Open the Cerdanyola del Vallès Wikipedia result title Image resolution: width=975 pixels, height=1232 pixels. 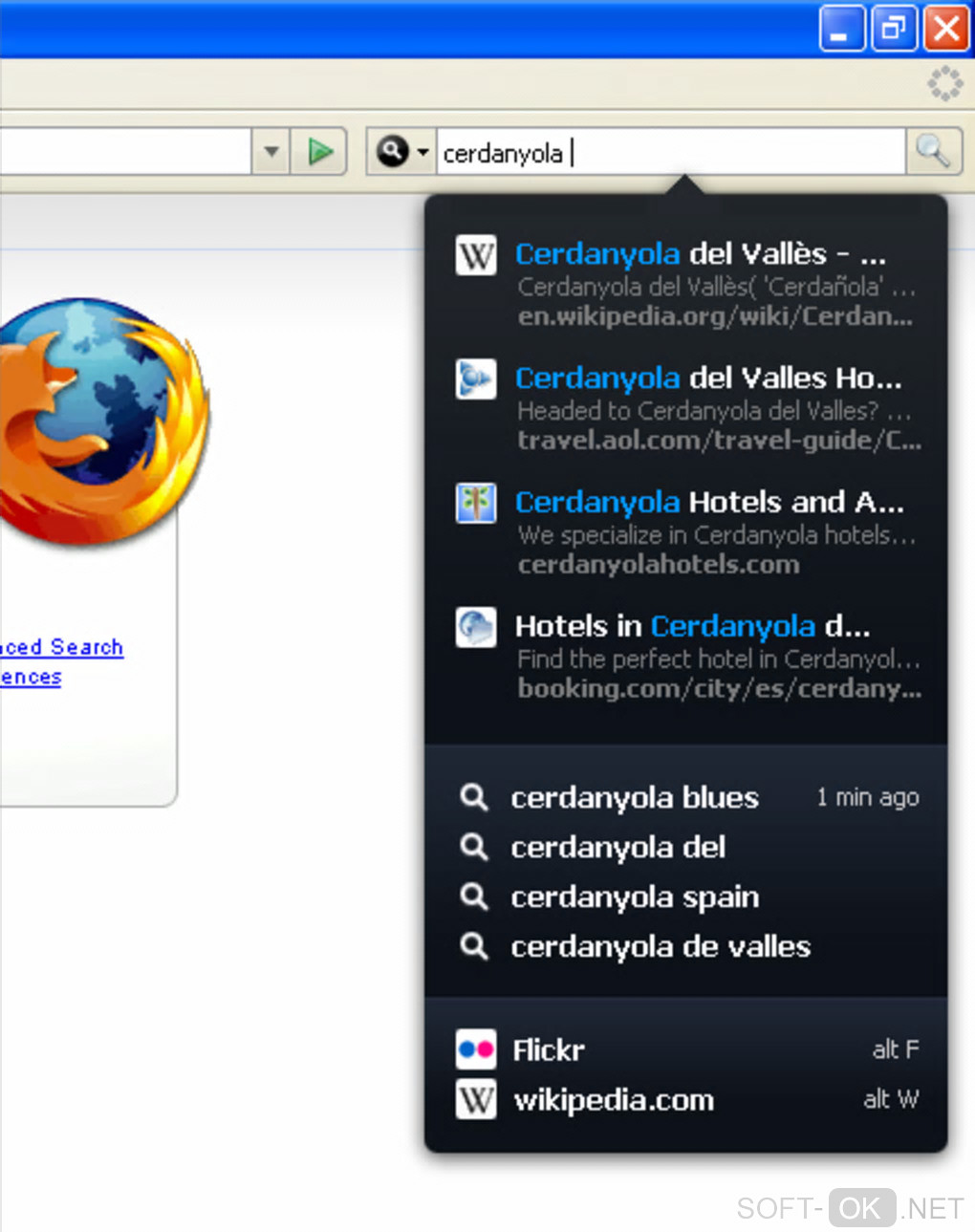701,254
